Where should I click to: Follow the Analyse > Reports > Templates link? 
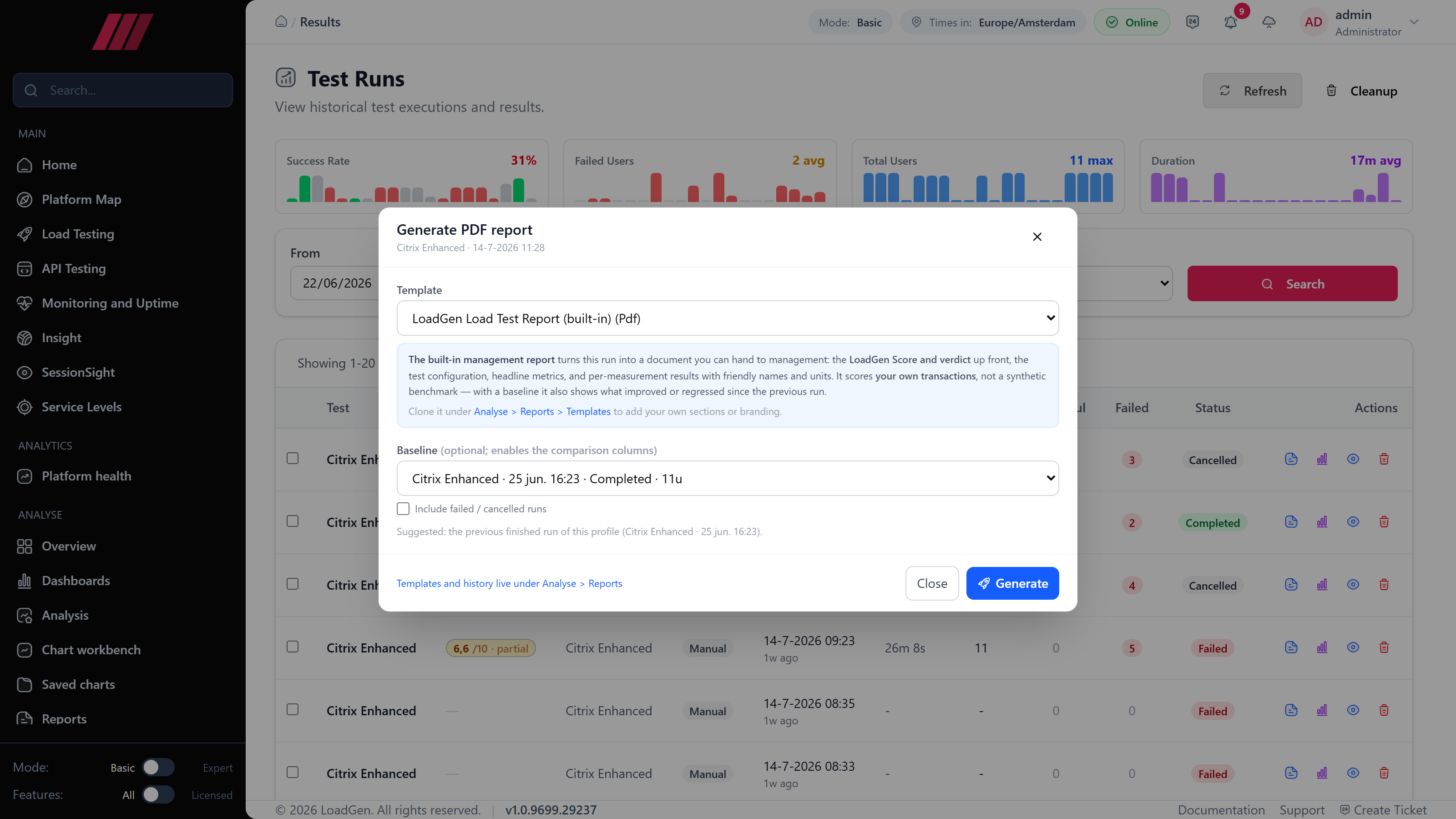[x=542, y=411]
